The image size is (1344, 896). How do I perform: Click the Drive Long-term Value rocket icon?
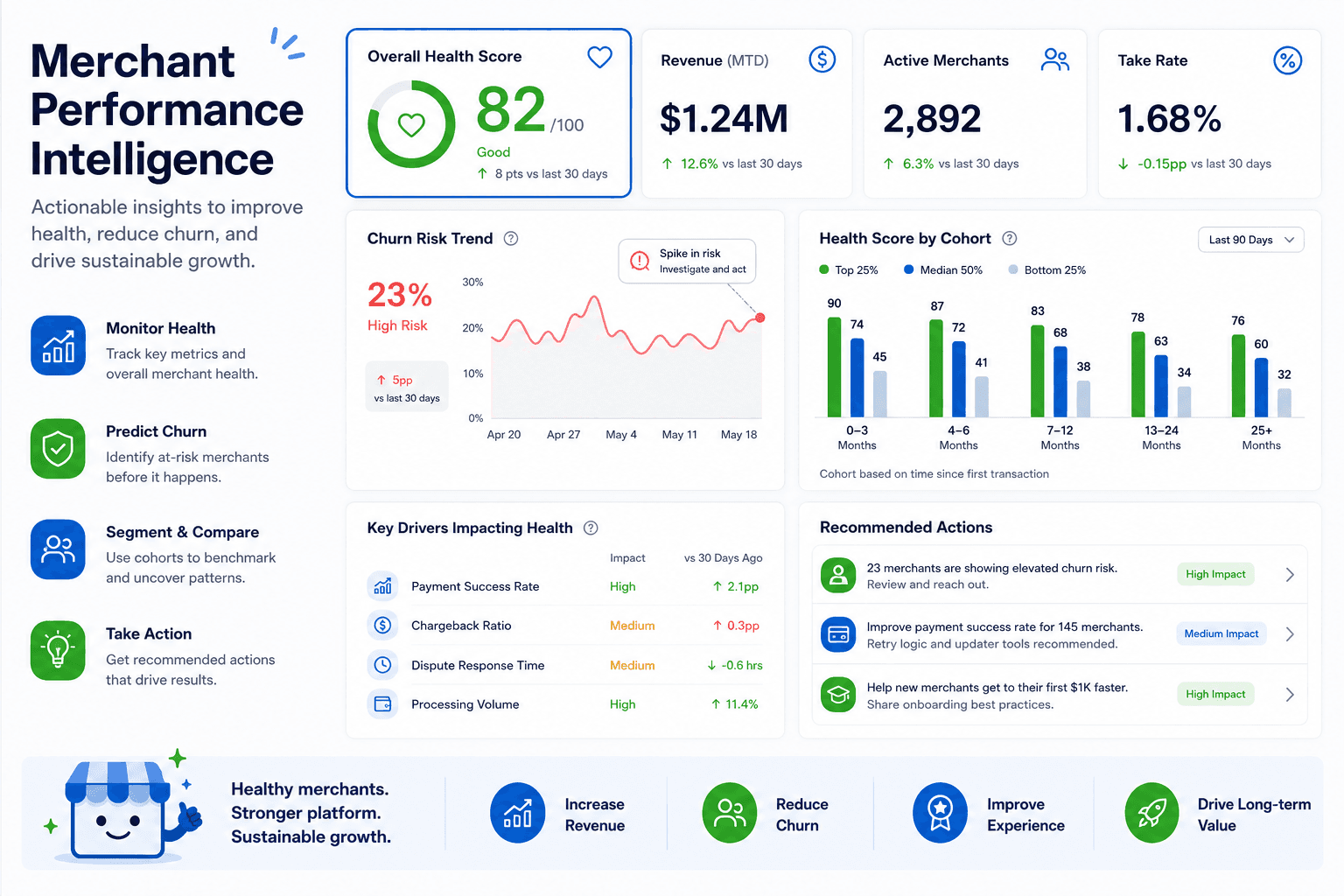tap(1151, 813)
